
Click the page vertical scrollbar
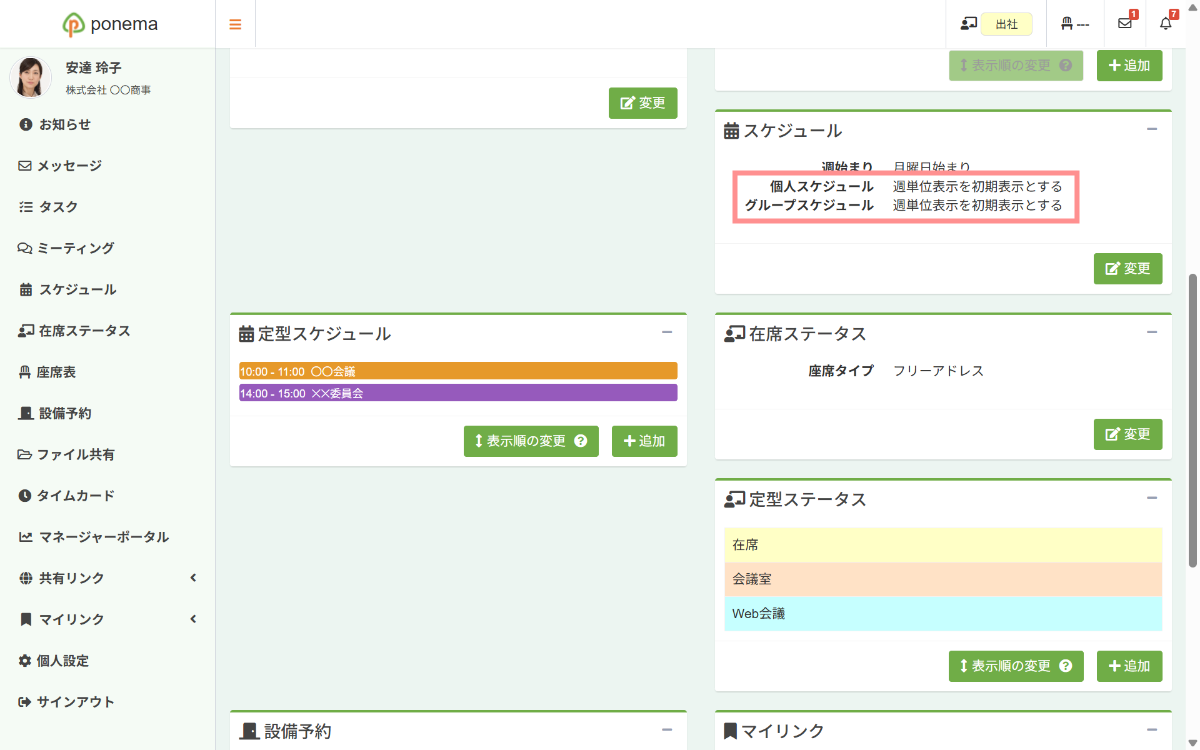1192,420
